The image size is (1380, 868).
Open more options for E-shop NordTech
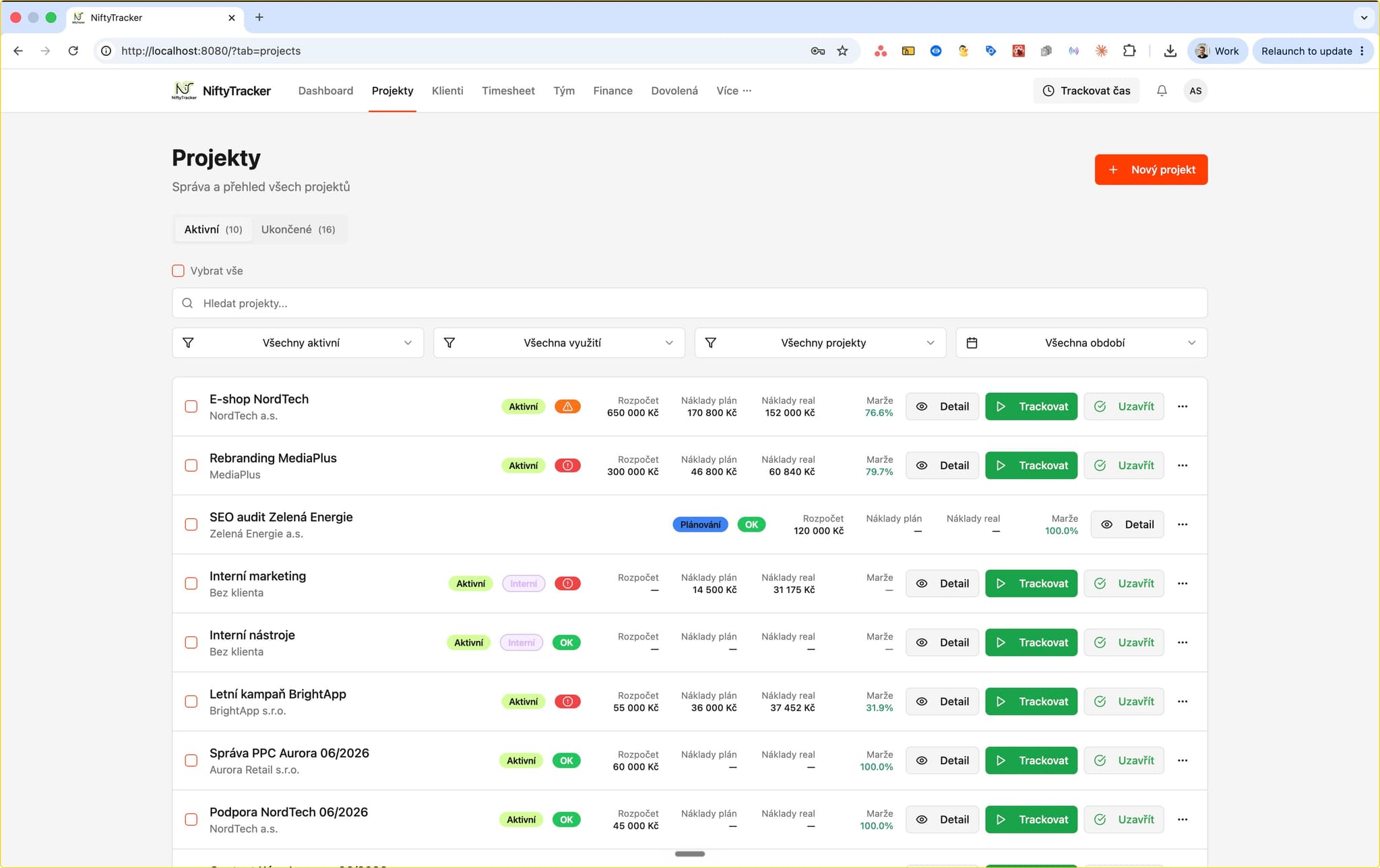pos(1183,406)
